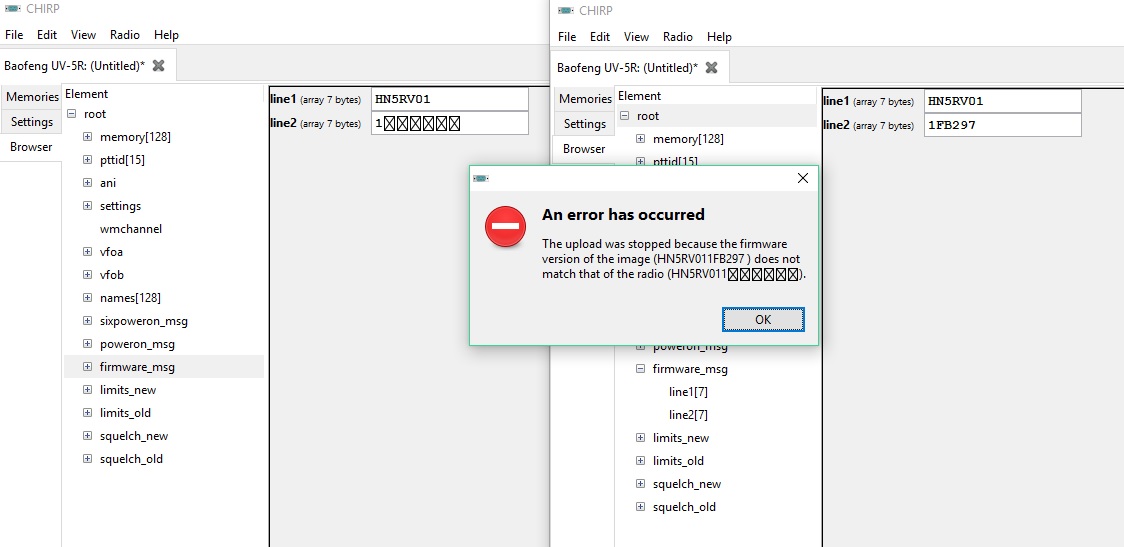The image size is (1124, 547).
Task: Expand limits_new in left window
Action: (87, 390)
